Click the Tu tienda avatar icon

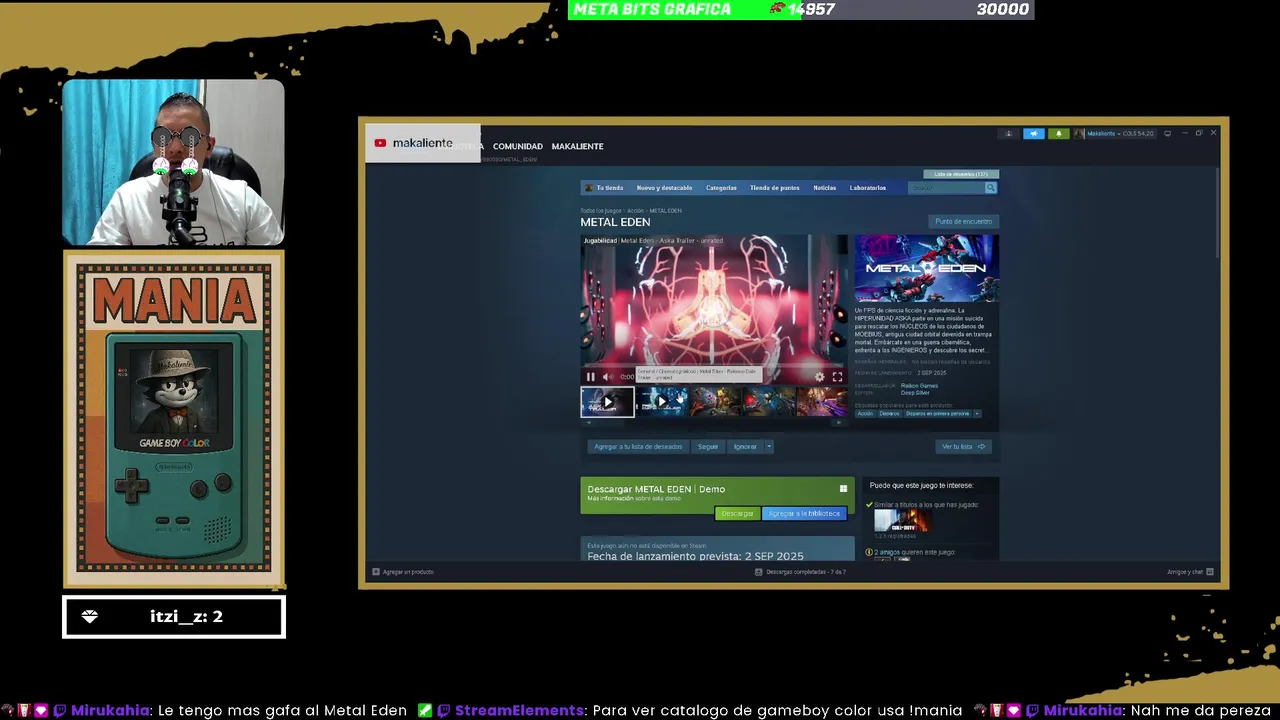point(589,188)
